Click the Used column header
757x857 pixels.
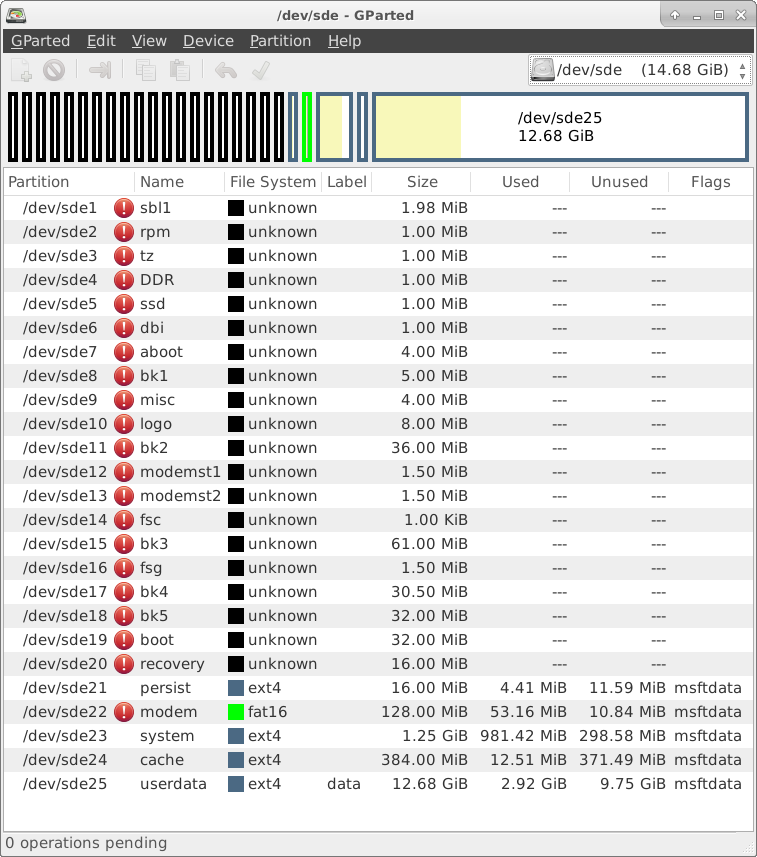click(520, 182)
